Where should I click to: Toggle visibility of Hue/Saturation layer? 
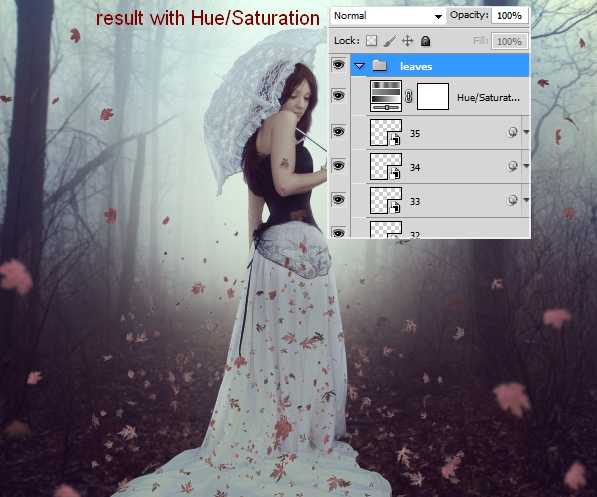[338, 95]
